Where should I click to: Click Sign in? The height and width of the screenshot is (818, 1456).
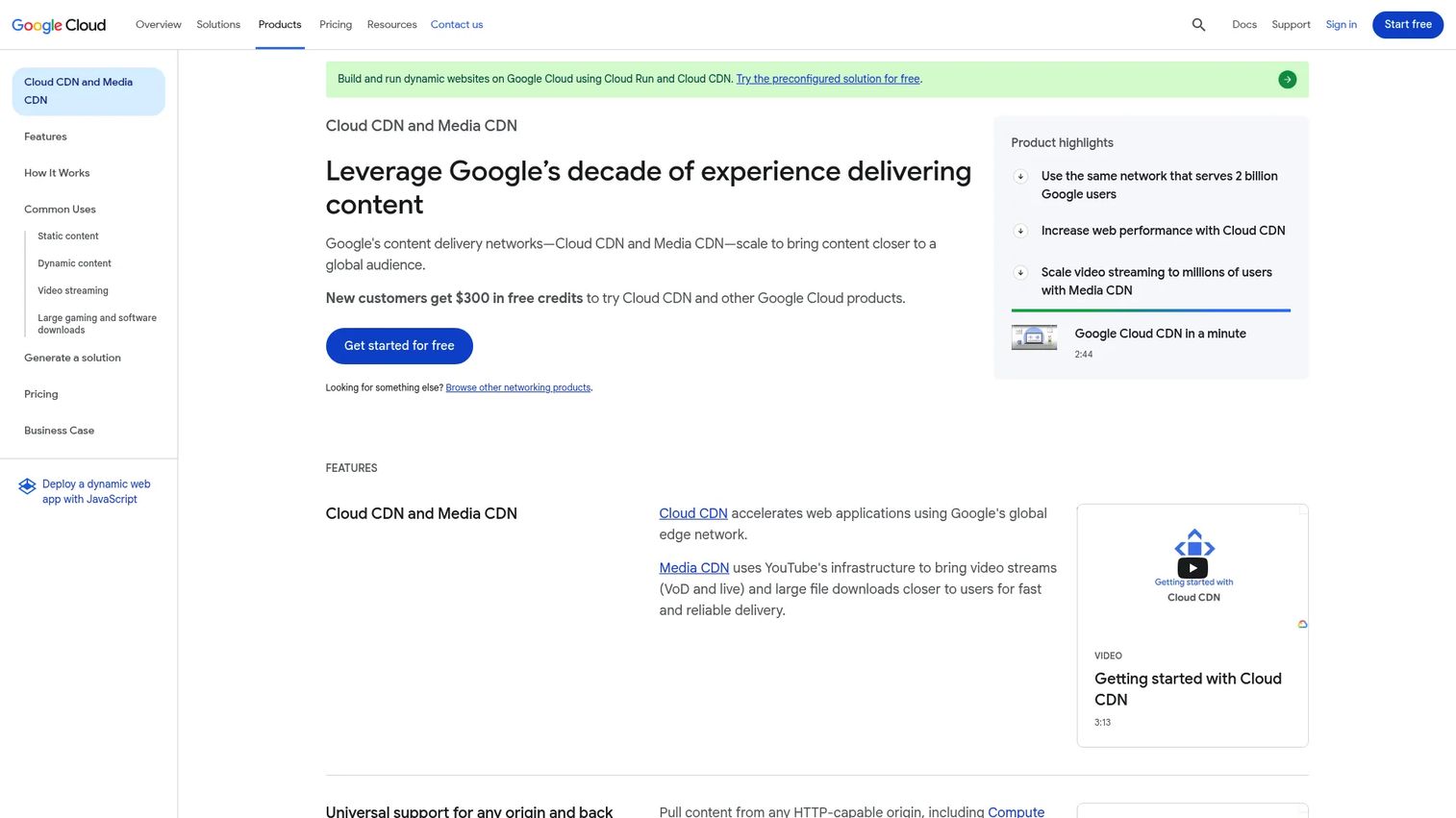pos(1341,25)
